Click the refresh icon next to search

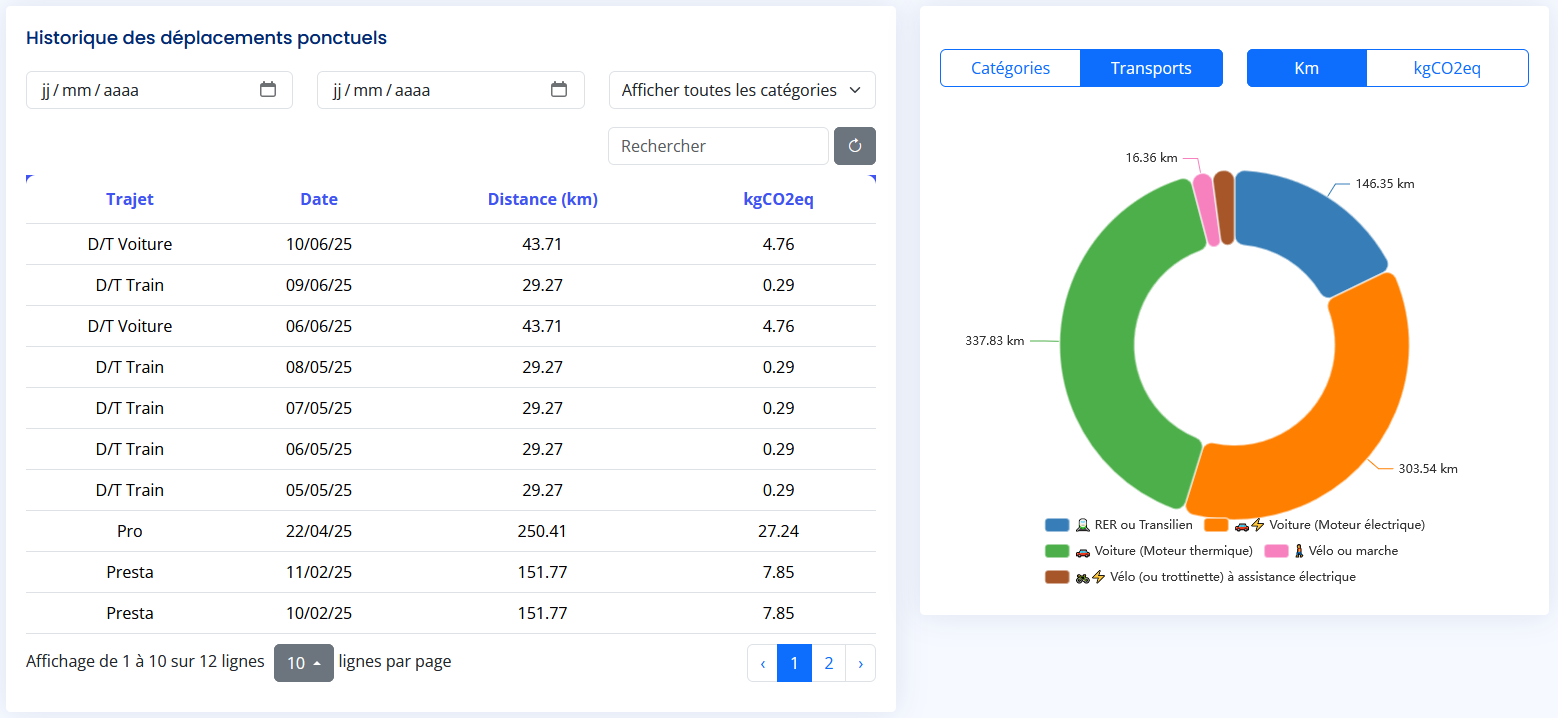854,146
